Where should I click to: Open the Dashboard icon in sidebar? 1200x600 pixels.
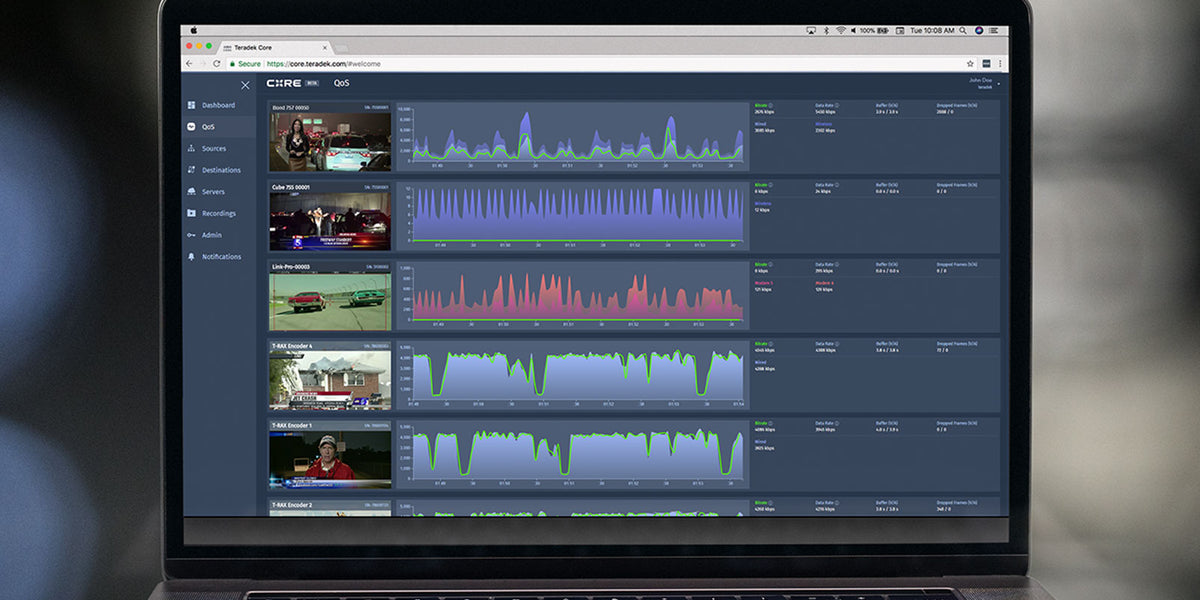191,105
